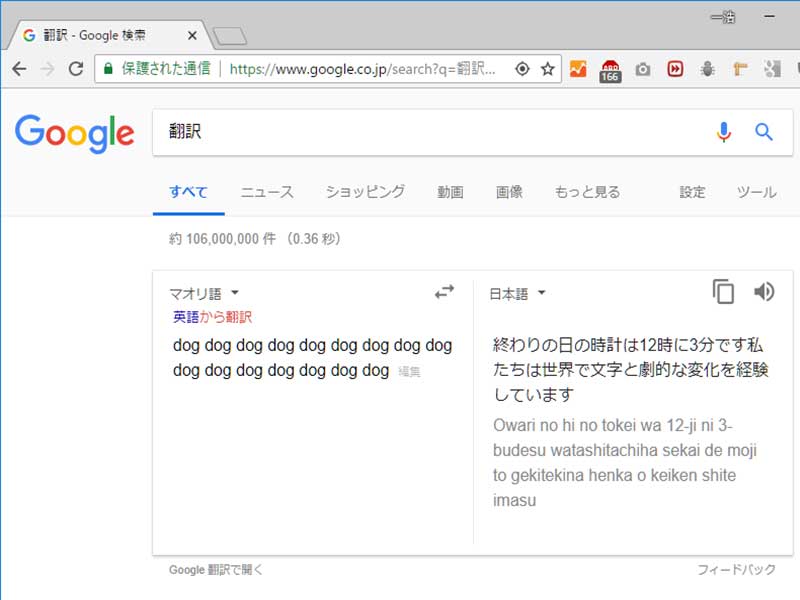This screenshot has height=600, width=800.
Task: Click 編集 next to the dog text
Action: coord(409,372)
